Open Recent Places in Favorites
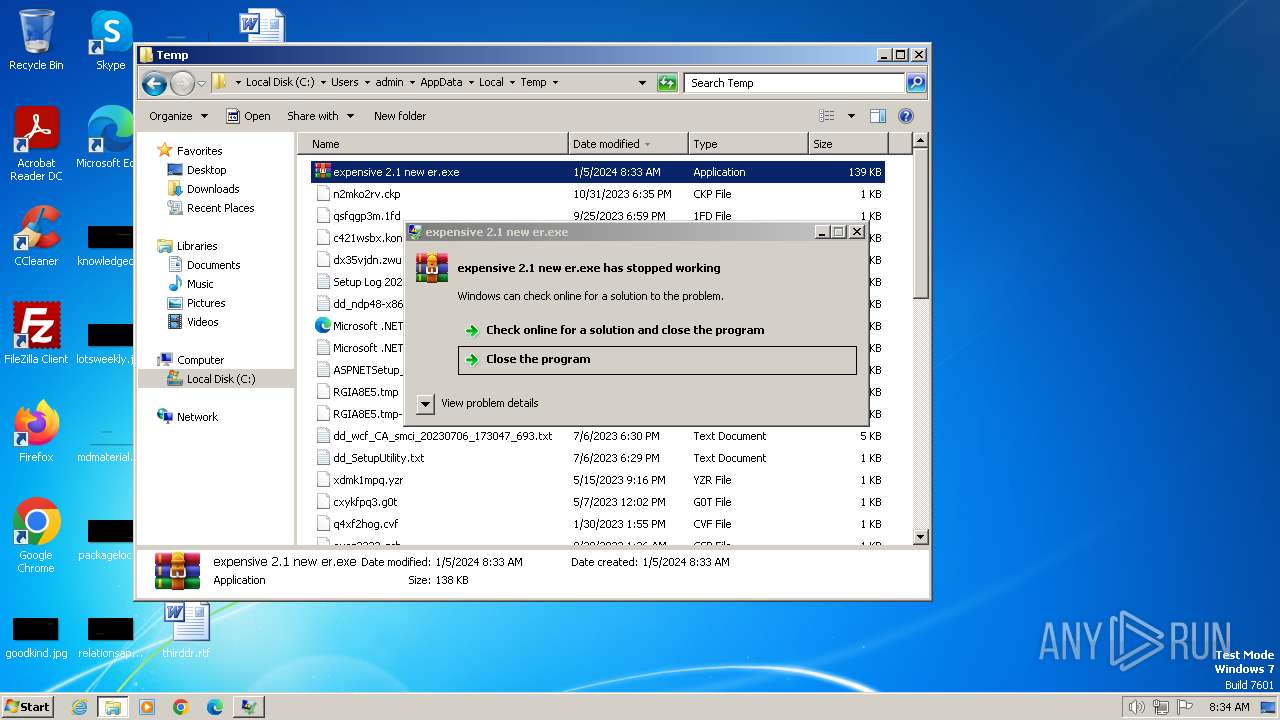 pyautogui.click(x=220, y=208)
